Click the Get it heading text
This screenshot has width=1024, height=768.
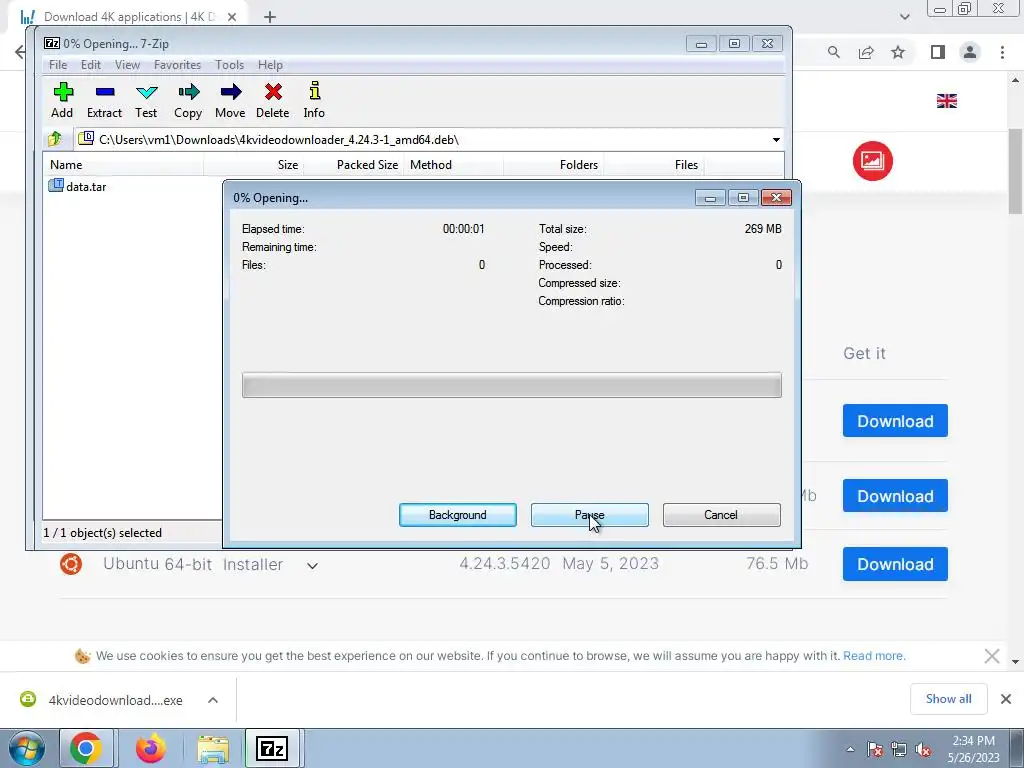[x=864, y=353]
